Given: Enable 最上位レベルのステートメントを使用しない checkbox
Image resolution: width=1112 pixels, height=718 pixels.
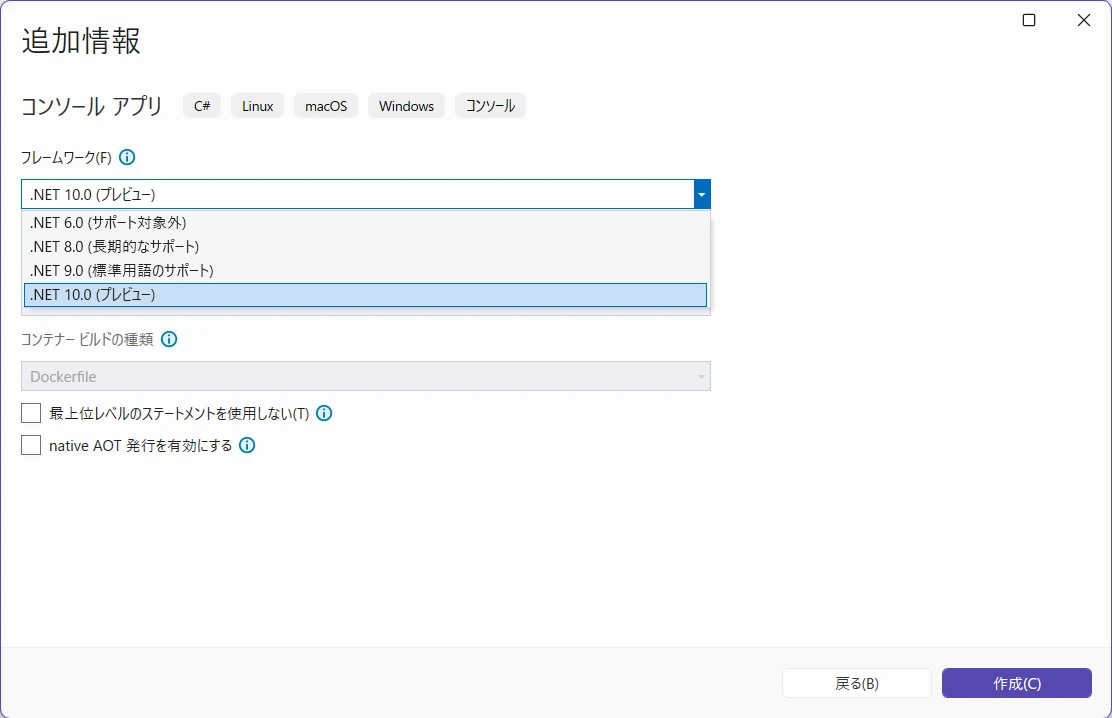Looking at the screenshot, I should click(31, 413).
